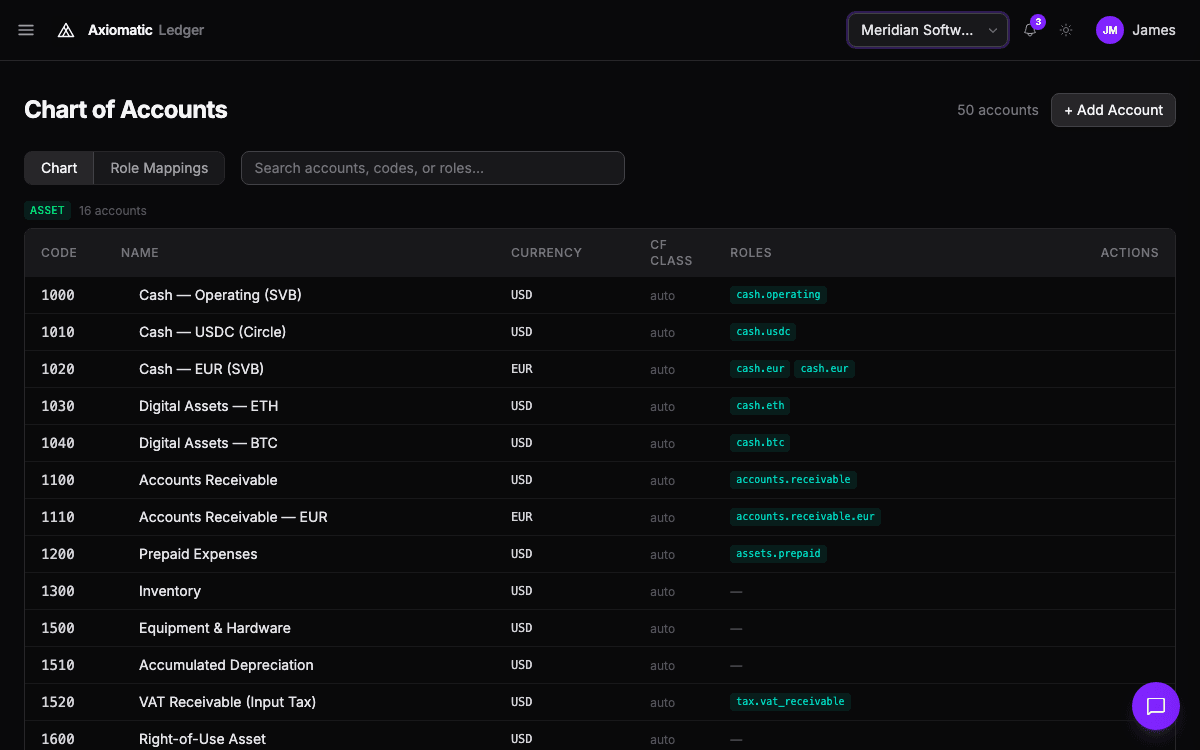Screen dimensions: 1200x750
Task: Expand the Meridian Software organization dropdown
Action: [927, 30]
